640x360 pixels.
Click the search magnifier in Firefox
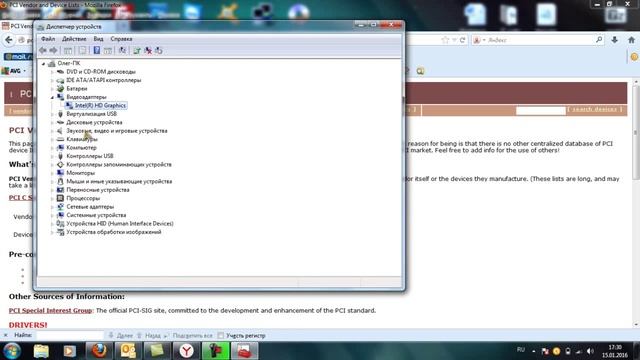(599, 40)
